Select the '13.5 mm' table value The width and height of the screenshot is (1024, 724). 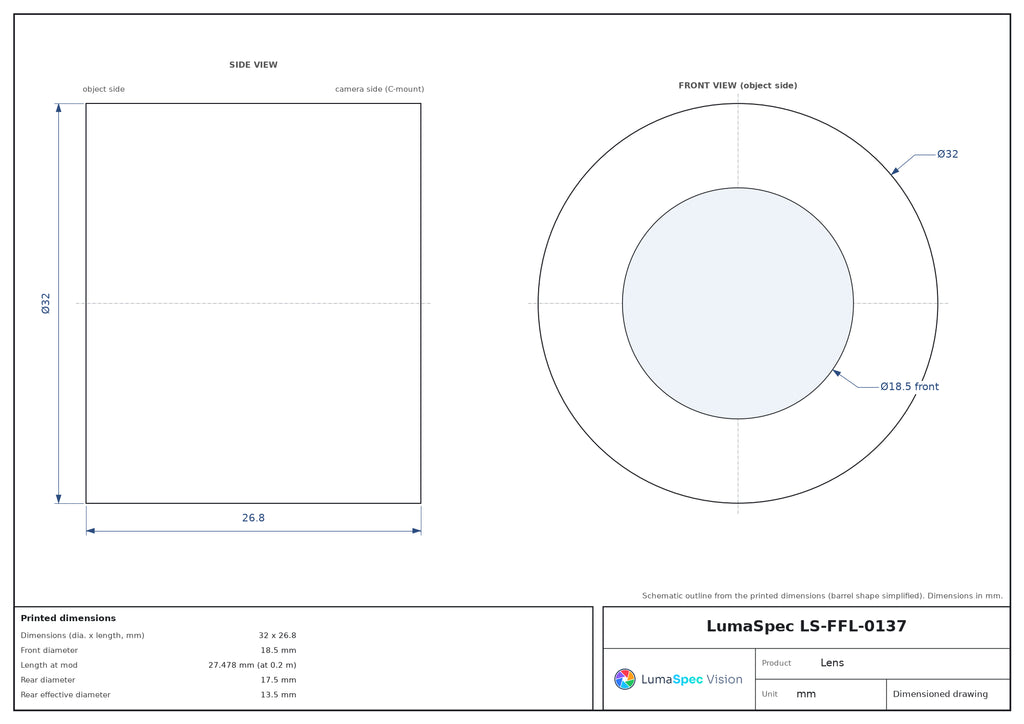click(x=278, y=695)
